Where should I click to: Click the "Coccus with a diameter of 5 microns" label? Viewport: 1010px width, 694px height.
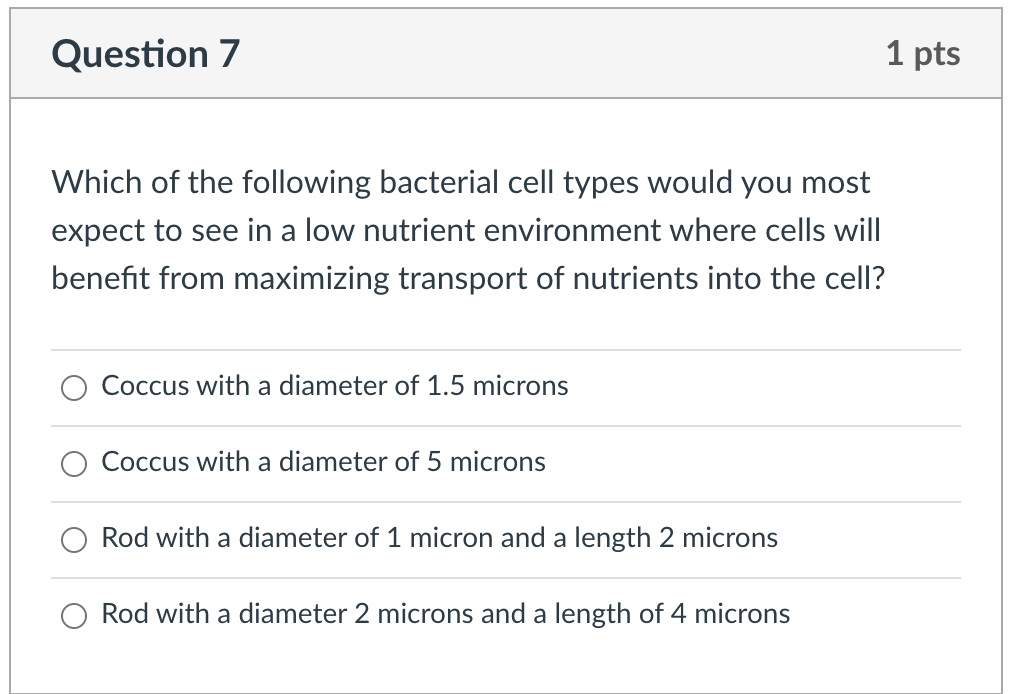tap(323, 462)
